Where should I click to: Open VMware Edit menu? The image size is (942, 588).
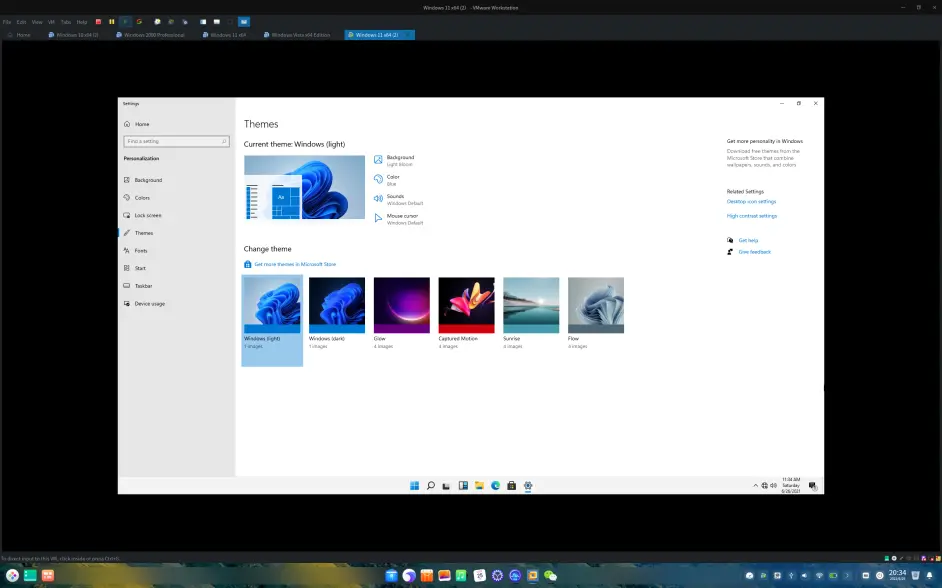pos(21,22)
